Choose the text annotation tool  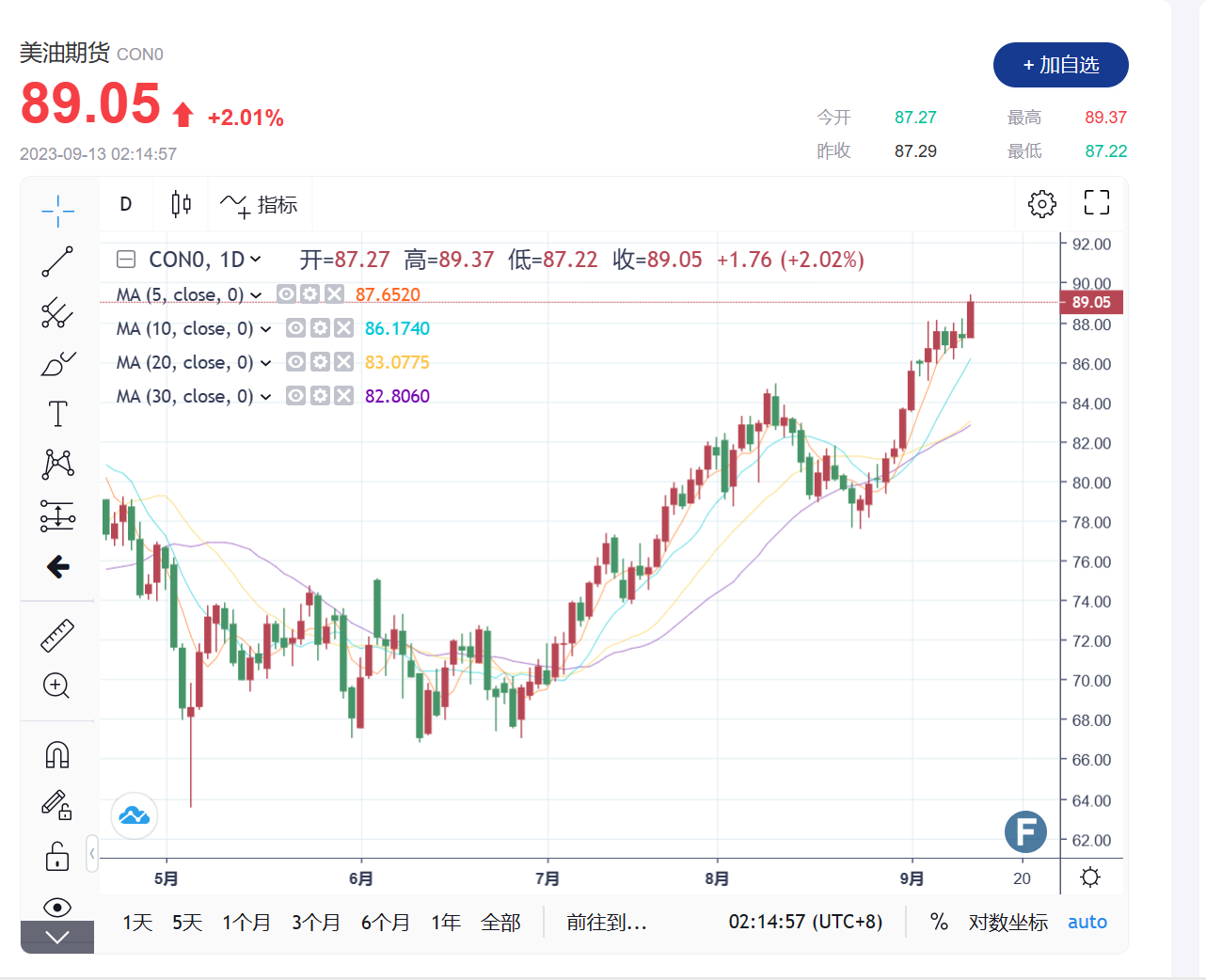pyautogui.click(x=57, y=414)
